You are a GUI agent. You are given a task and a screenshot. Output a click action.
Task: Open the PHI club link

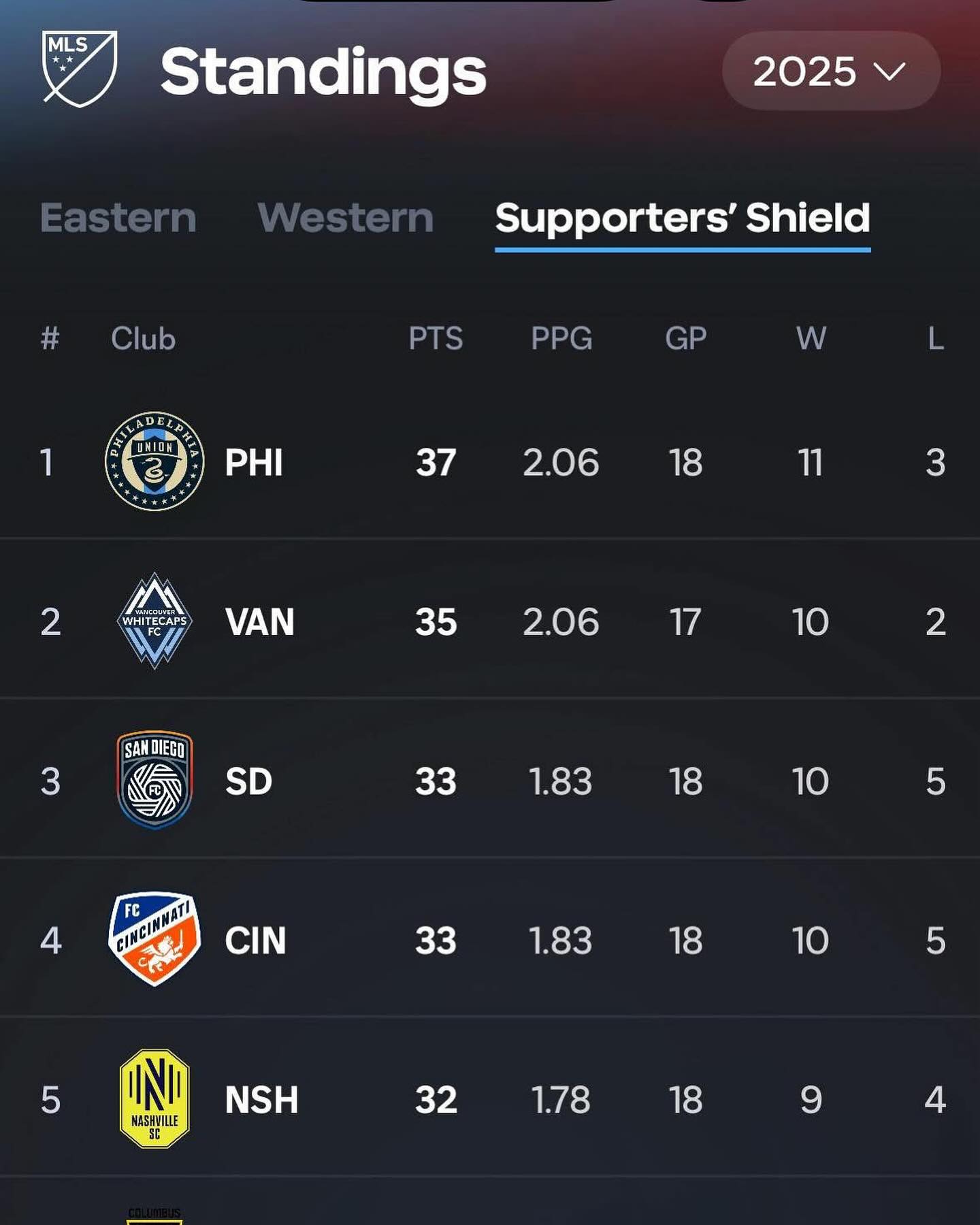(254, 463)
